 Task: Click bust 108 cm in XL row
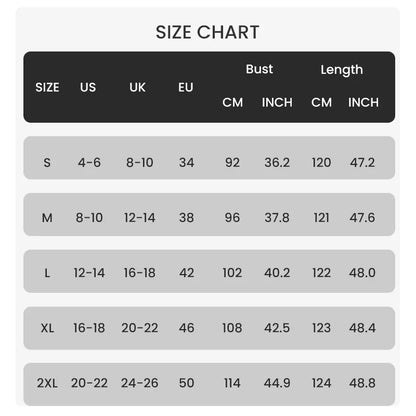click(232, 328)
